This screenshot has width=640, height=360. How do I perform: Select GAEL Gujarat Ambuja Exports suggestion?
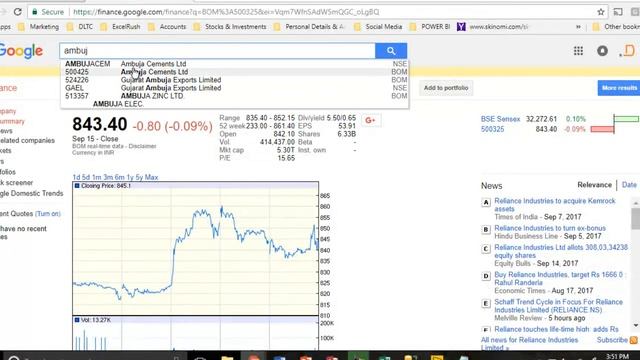click(x=235, y=88)
